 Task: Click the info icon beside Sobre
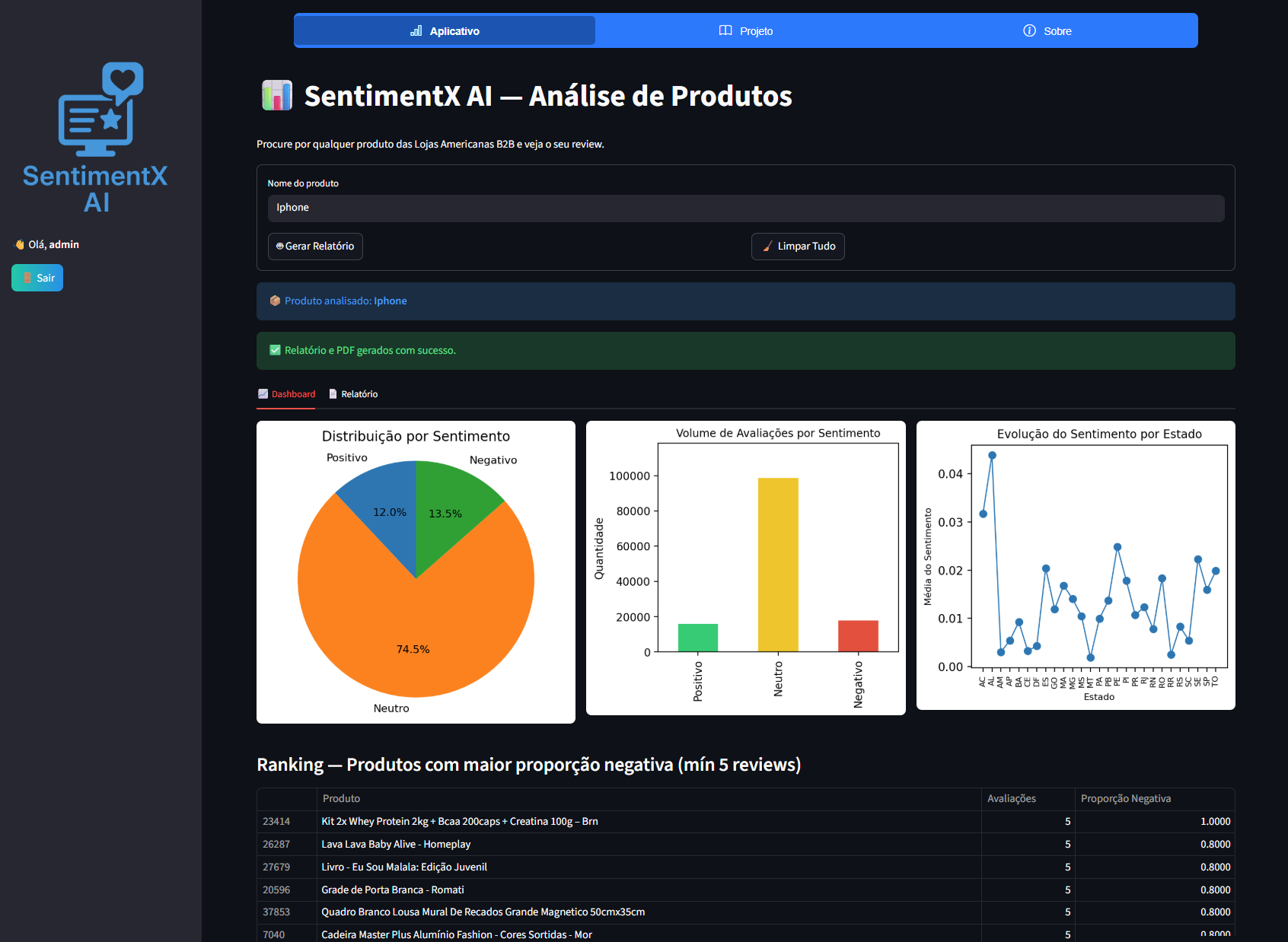pos(1029,30)
